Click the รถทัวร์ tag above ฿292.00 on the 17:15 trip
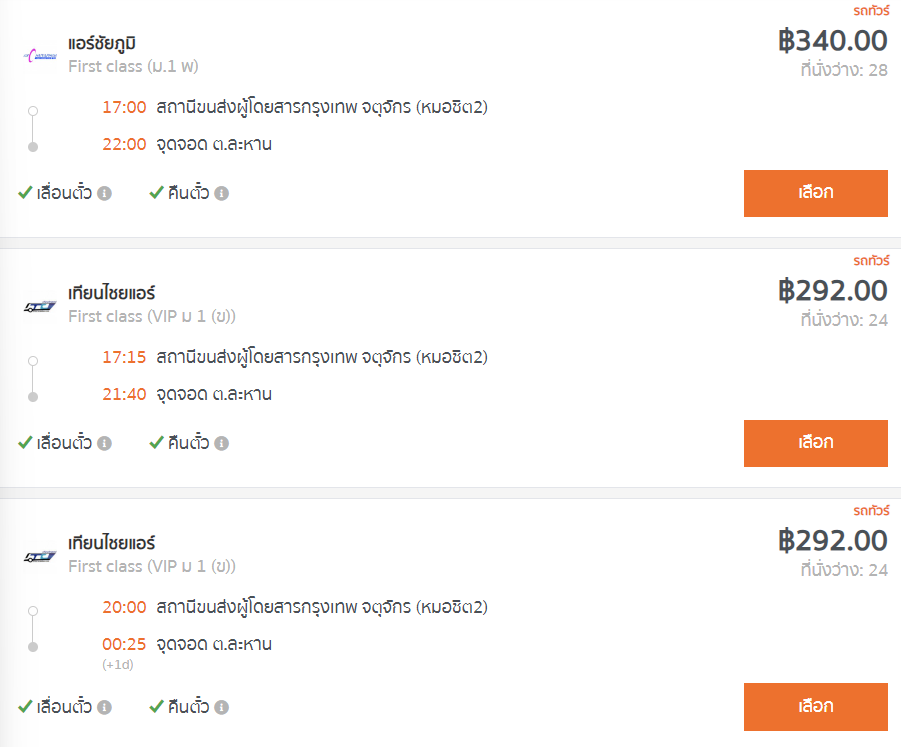This screenshot has width=901, height=747. tap(871, 260)
